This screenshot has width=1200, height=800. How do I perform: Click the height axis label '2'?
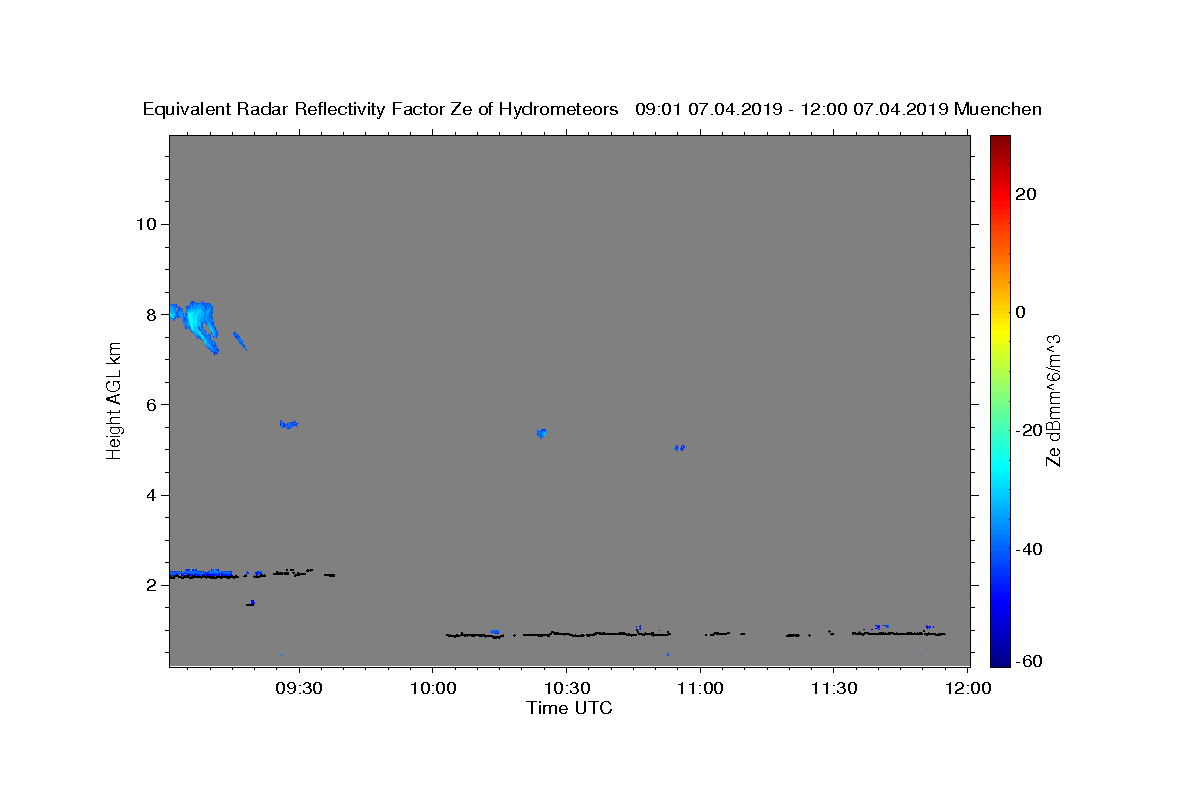(151, 585)
